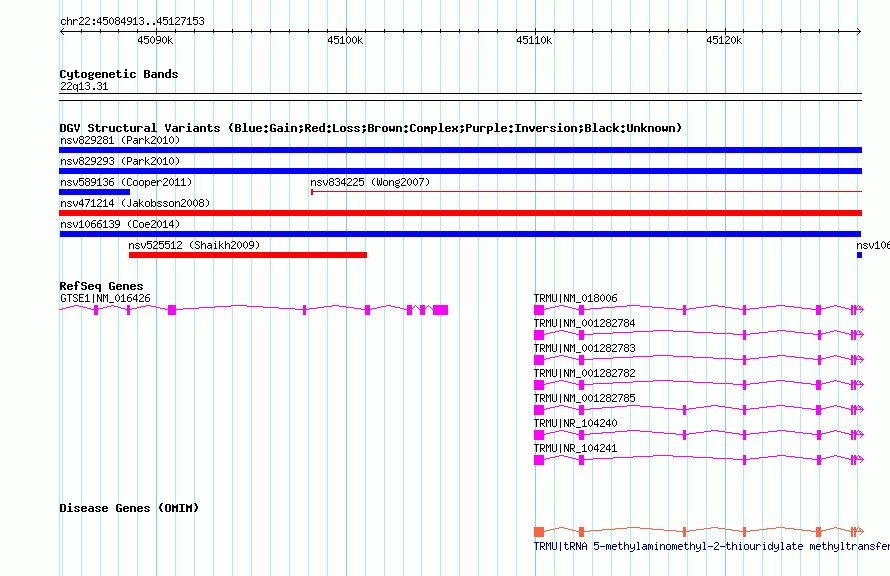Click the chr22:45084913..45127153 coordinates label

132,21
